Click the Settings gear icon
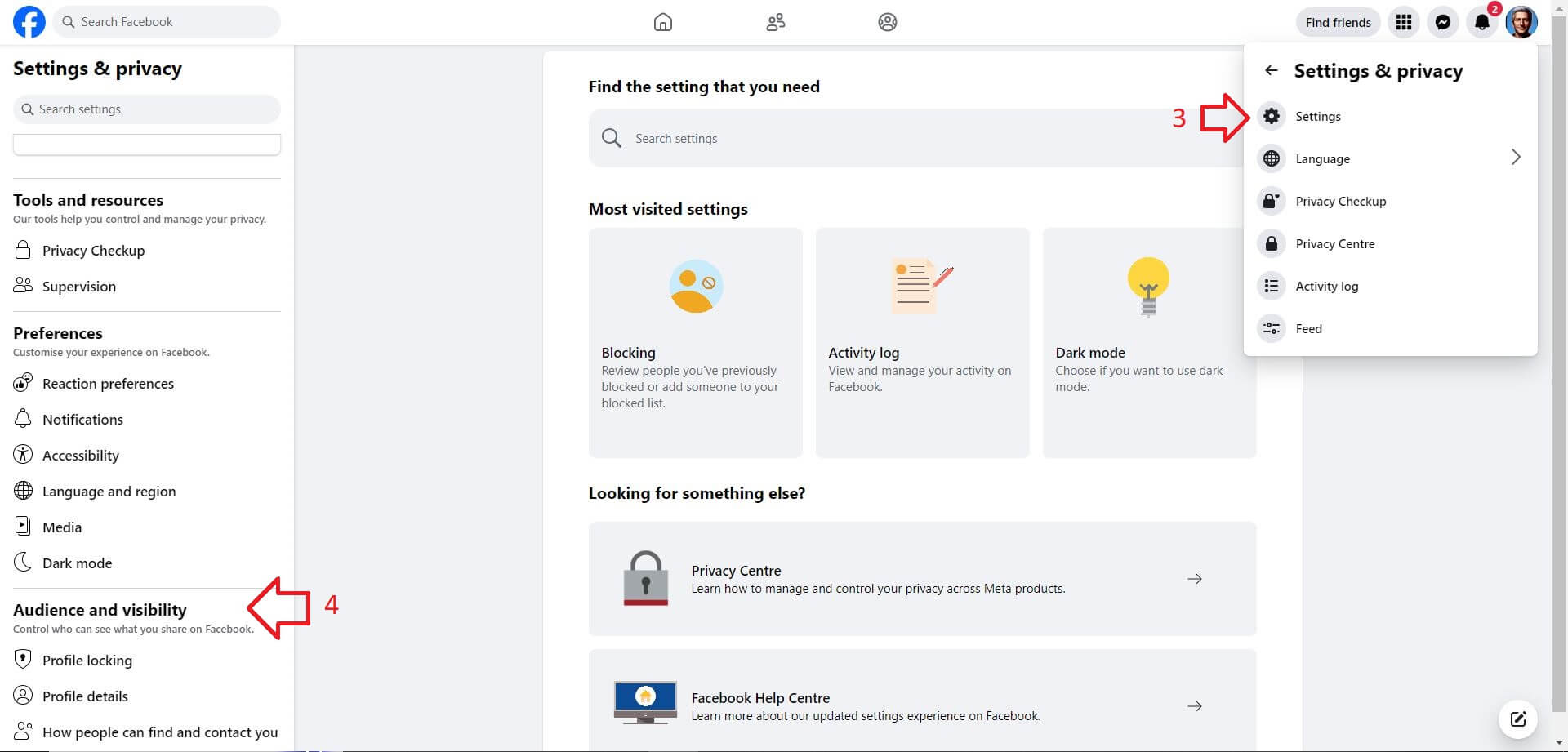Viewport: 1568px width, 752px height. (x=1272, y=116)
